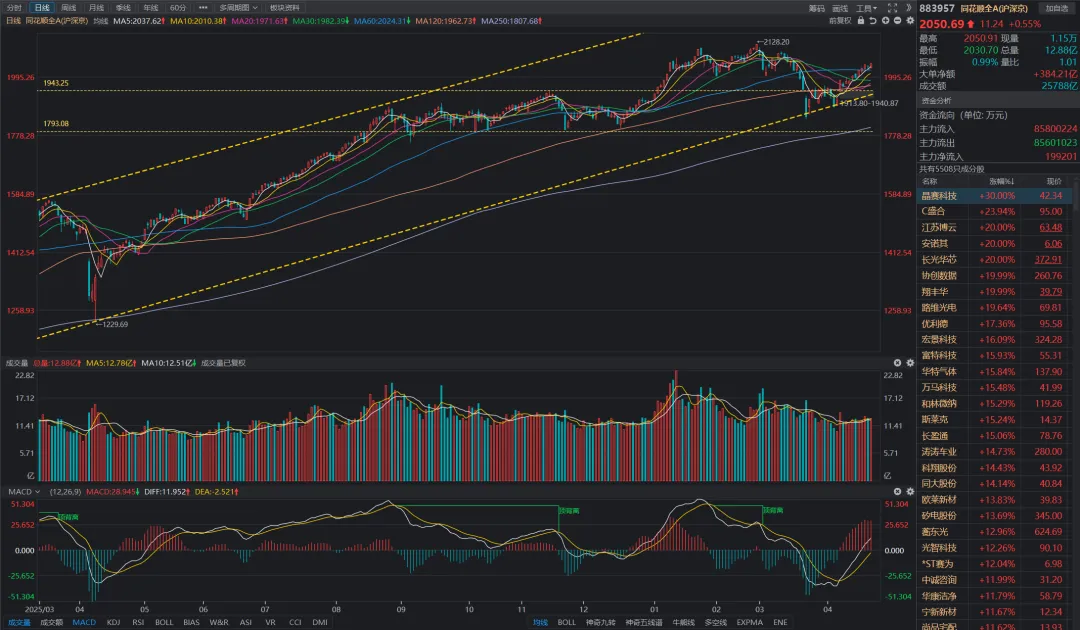The width and height of the screenshot is (1080, 630).
Task: Select the 60分 period
Action: [x=177, y=7]
